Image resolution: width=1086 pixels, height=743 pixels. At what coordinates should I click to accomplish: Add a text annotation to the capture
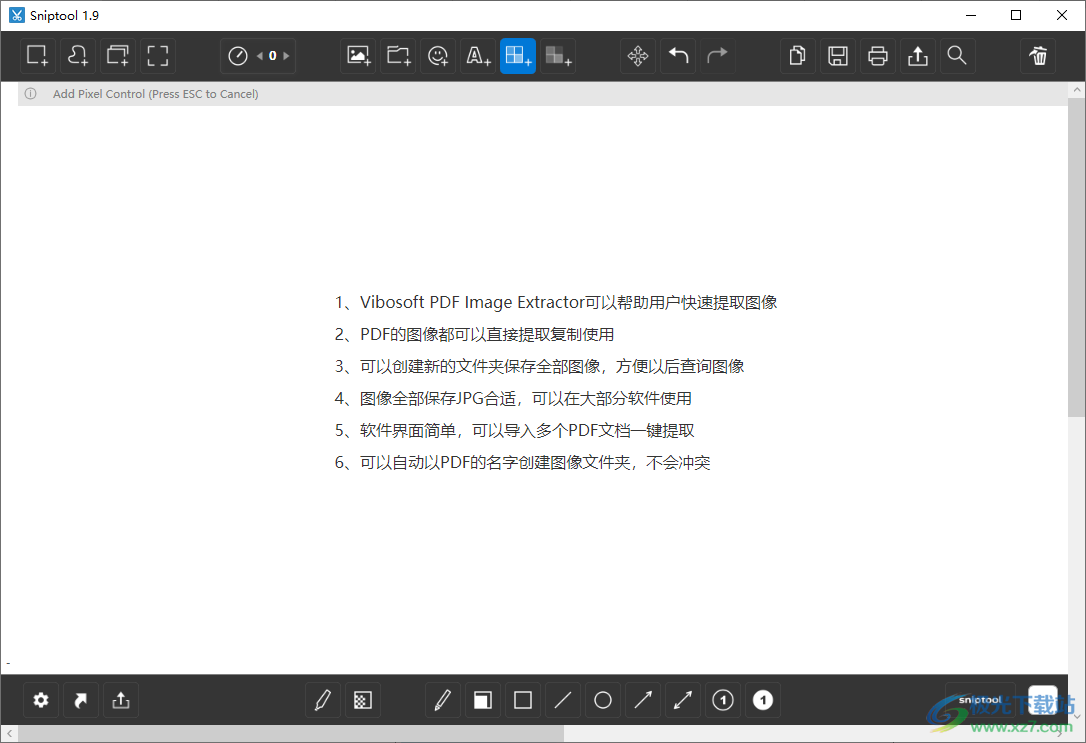click(x=477, y=56)
